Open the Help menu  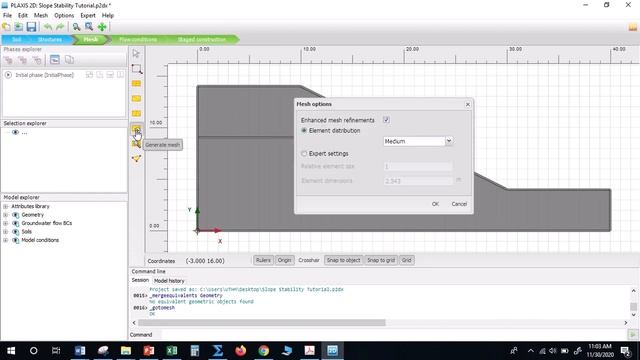(x=108, y=16)
